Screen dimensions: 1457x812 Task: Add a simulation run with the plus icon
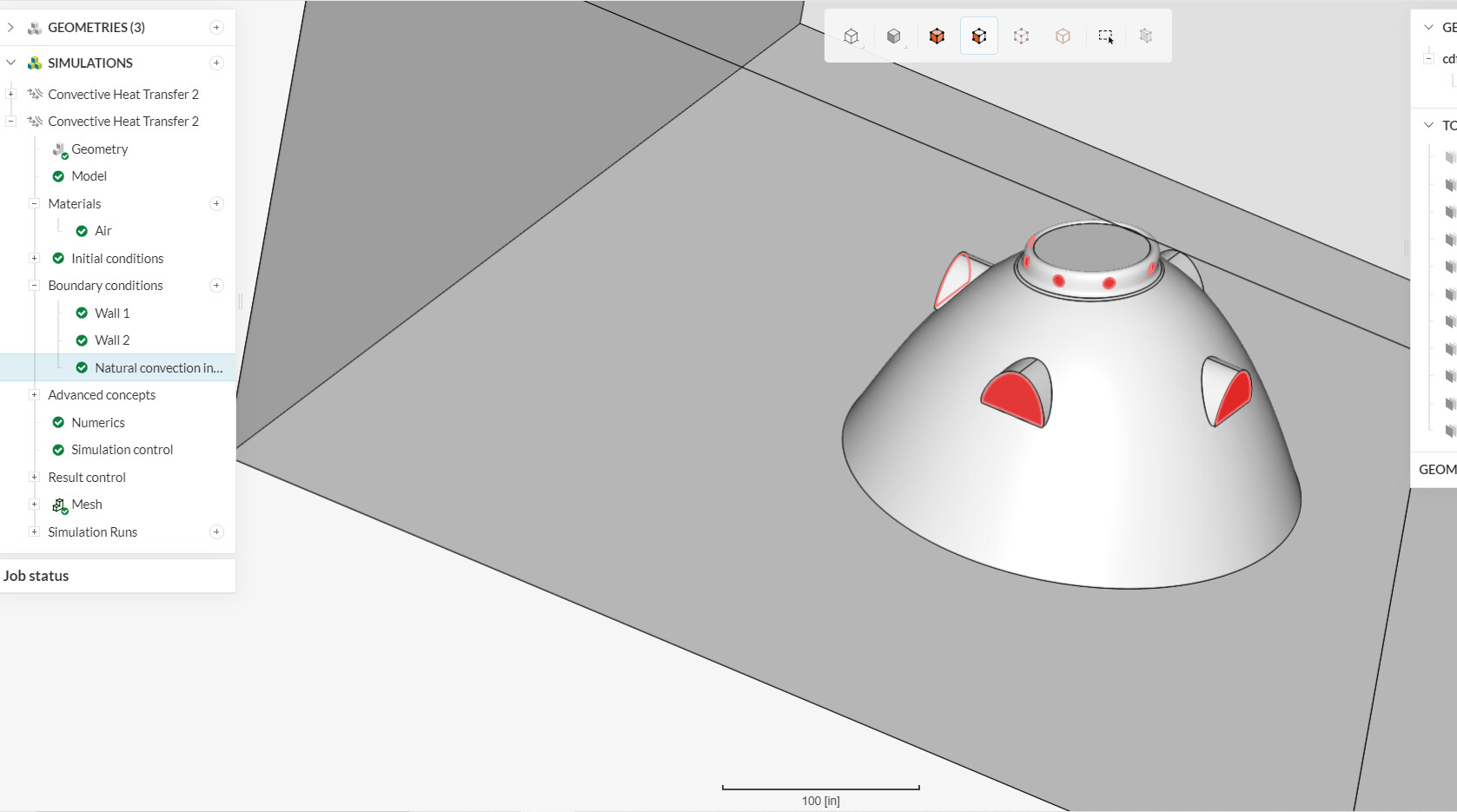click(216, 531)
